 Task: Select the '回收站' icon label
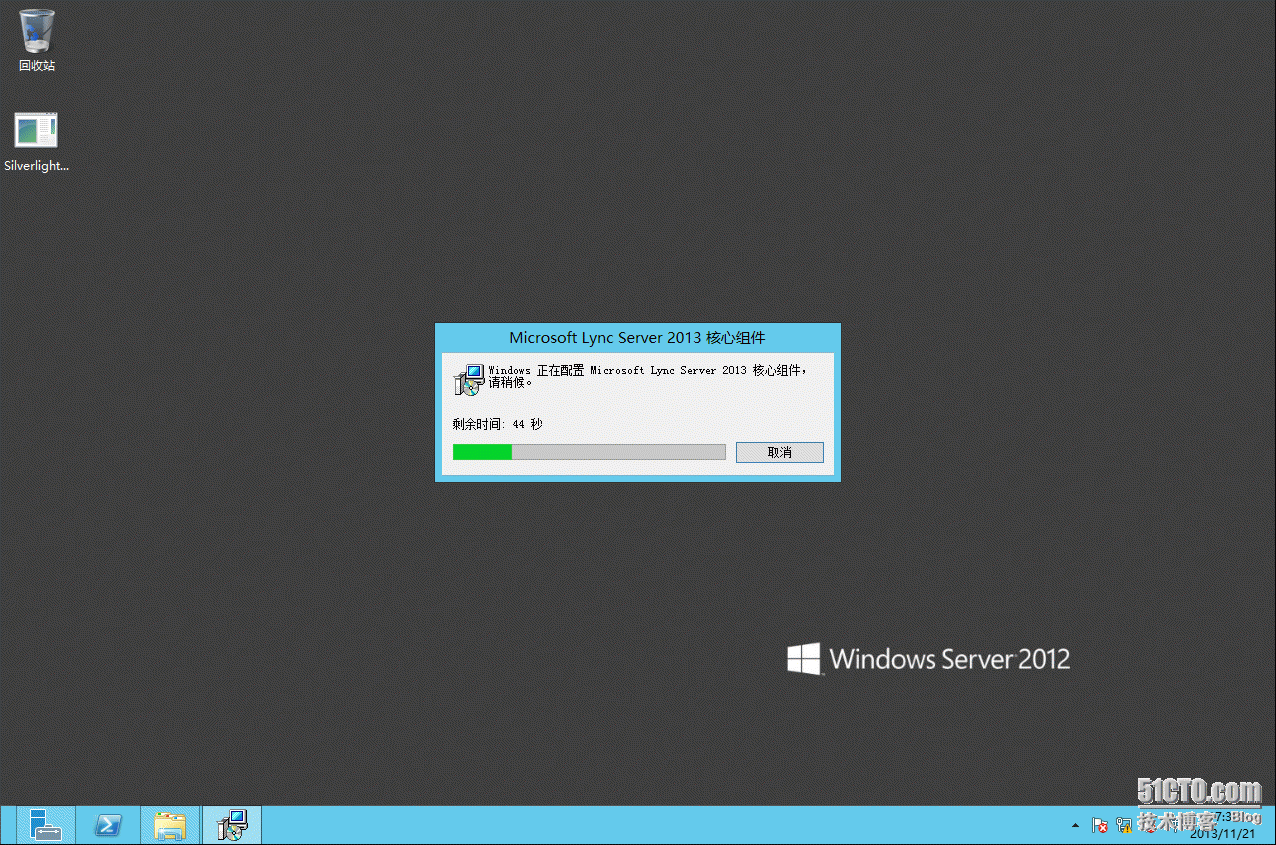pos(37,66)
